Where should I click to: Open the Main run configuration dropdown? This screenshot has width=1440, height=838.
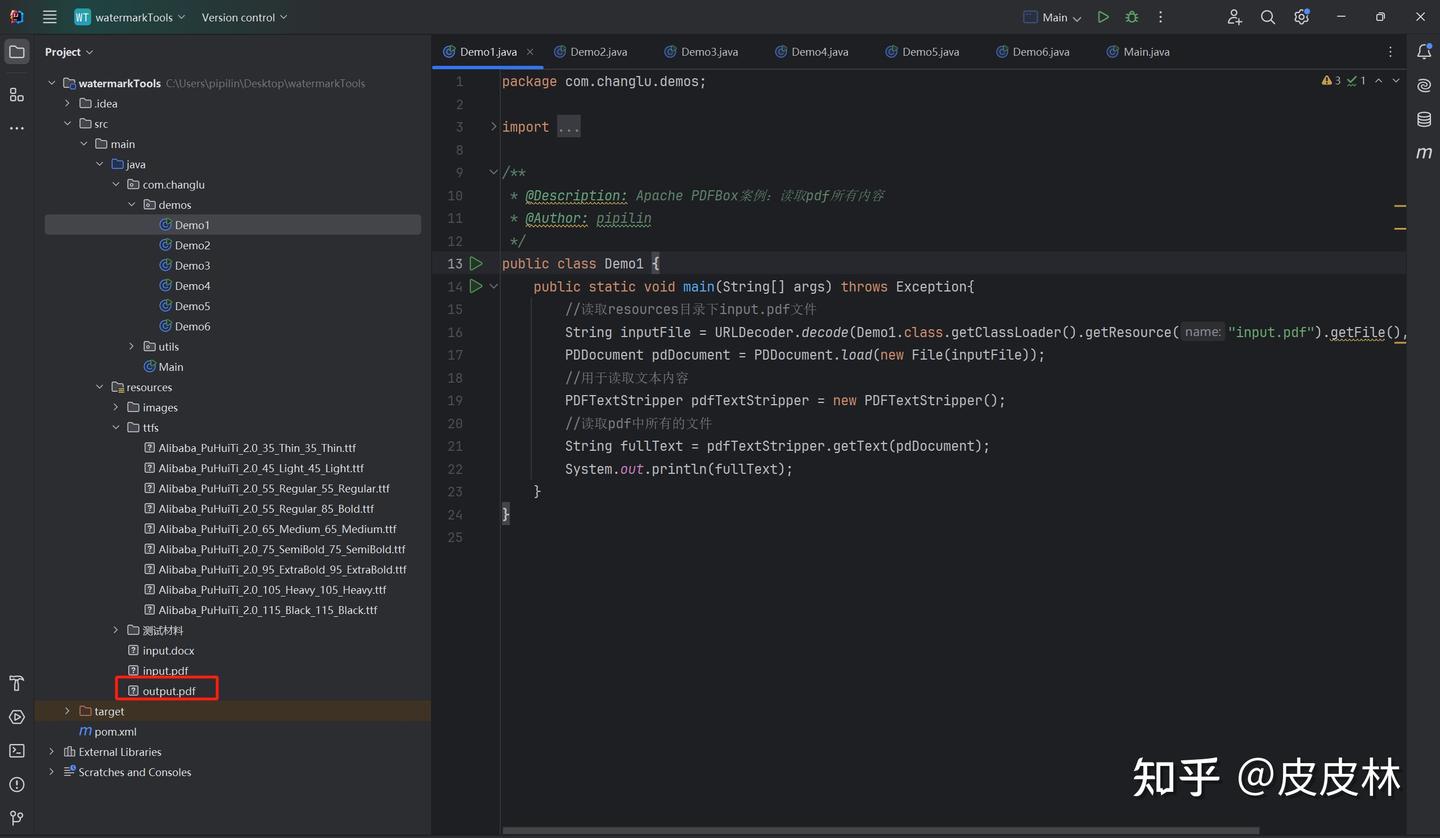(1054, 17)
